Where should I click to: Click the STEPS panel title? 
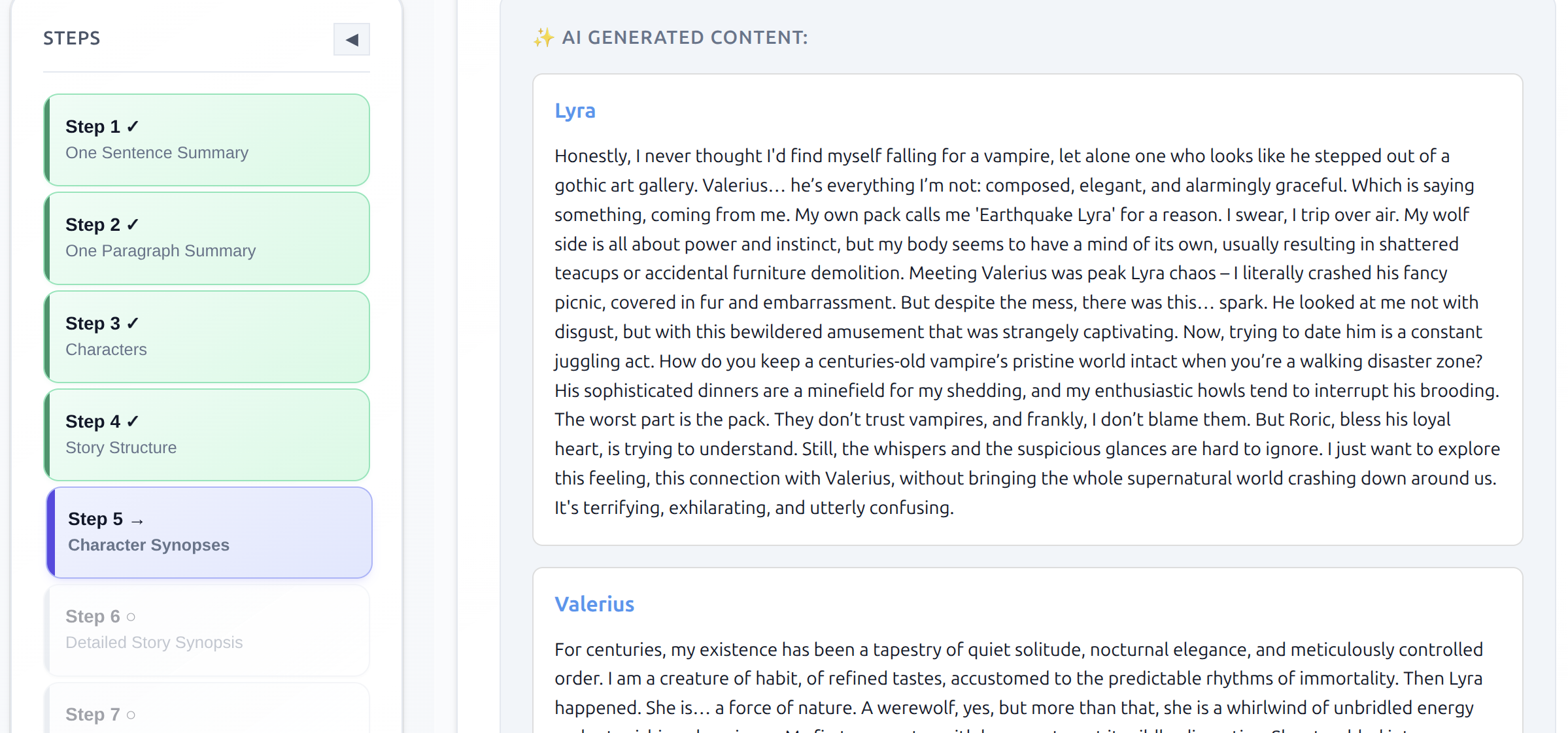(x=72, y=38)
